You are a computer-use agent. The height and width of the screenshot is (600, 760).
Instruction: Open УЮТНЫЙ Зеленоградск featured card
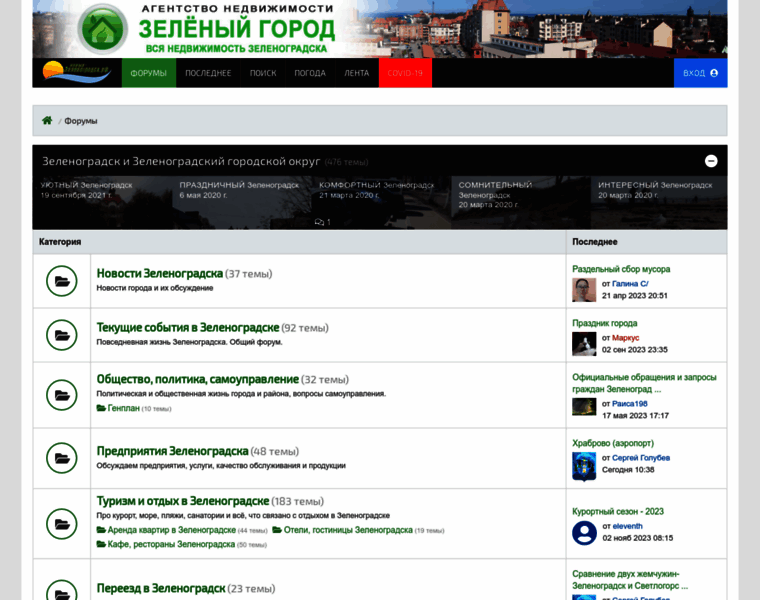click(102, 202)
